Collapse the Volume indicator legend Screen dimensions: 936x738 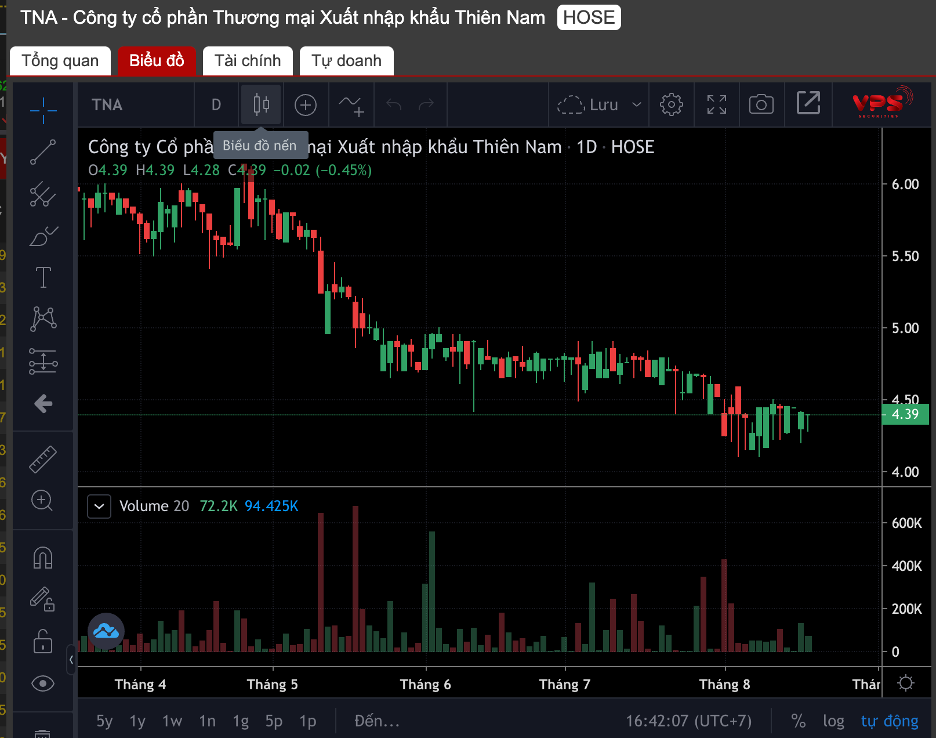coord(99,506)
